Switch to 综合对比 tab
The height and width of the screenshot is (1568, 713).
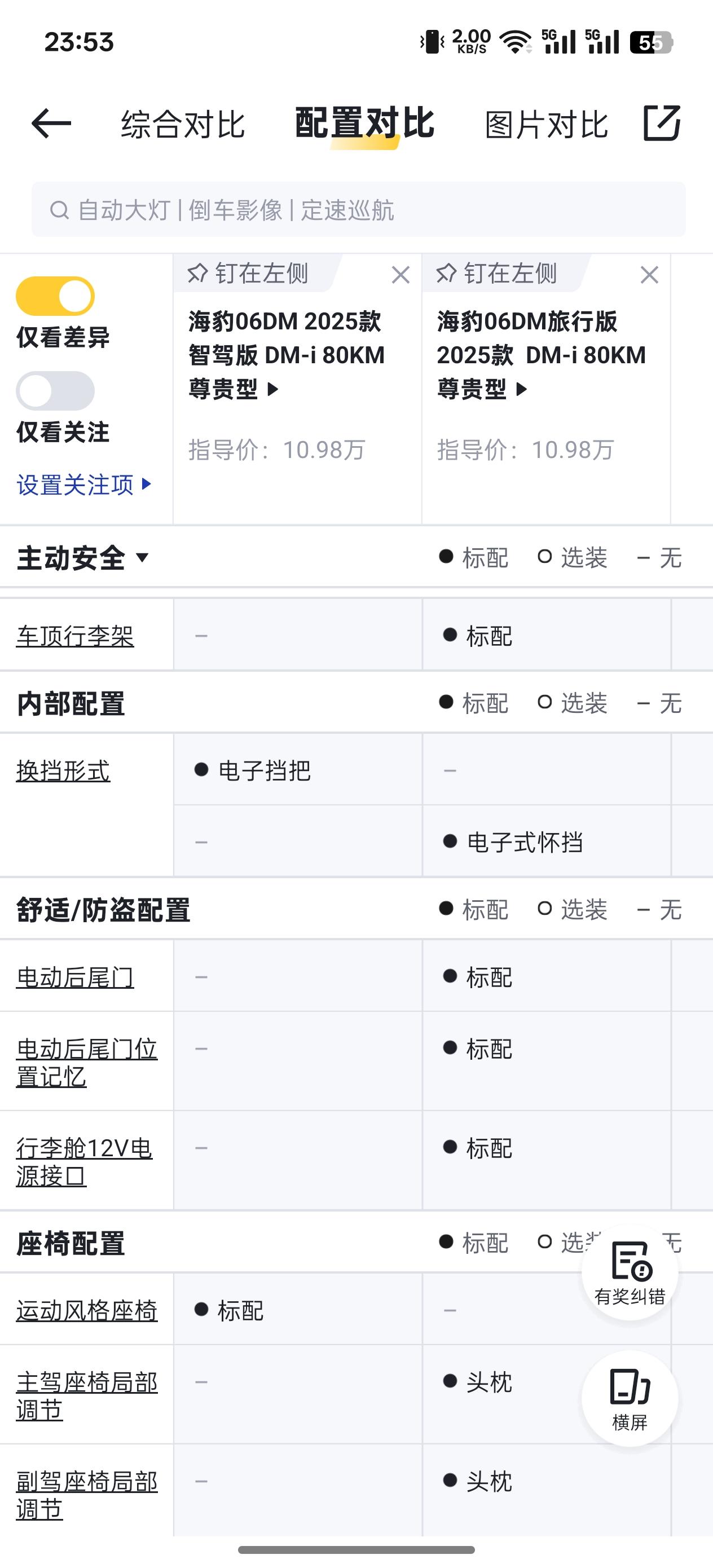(183, 124)
